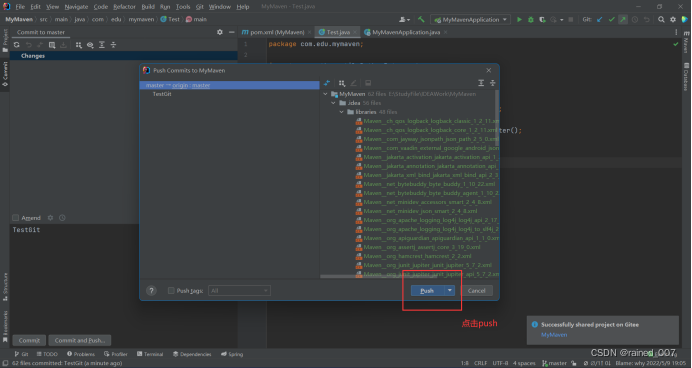692x368 pixels.
Task: Open the File menu
Action: (x=20, y=7)
